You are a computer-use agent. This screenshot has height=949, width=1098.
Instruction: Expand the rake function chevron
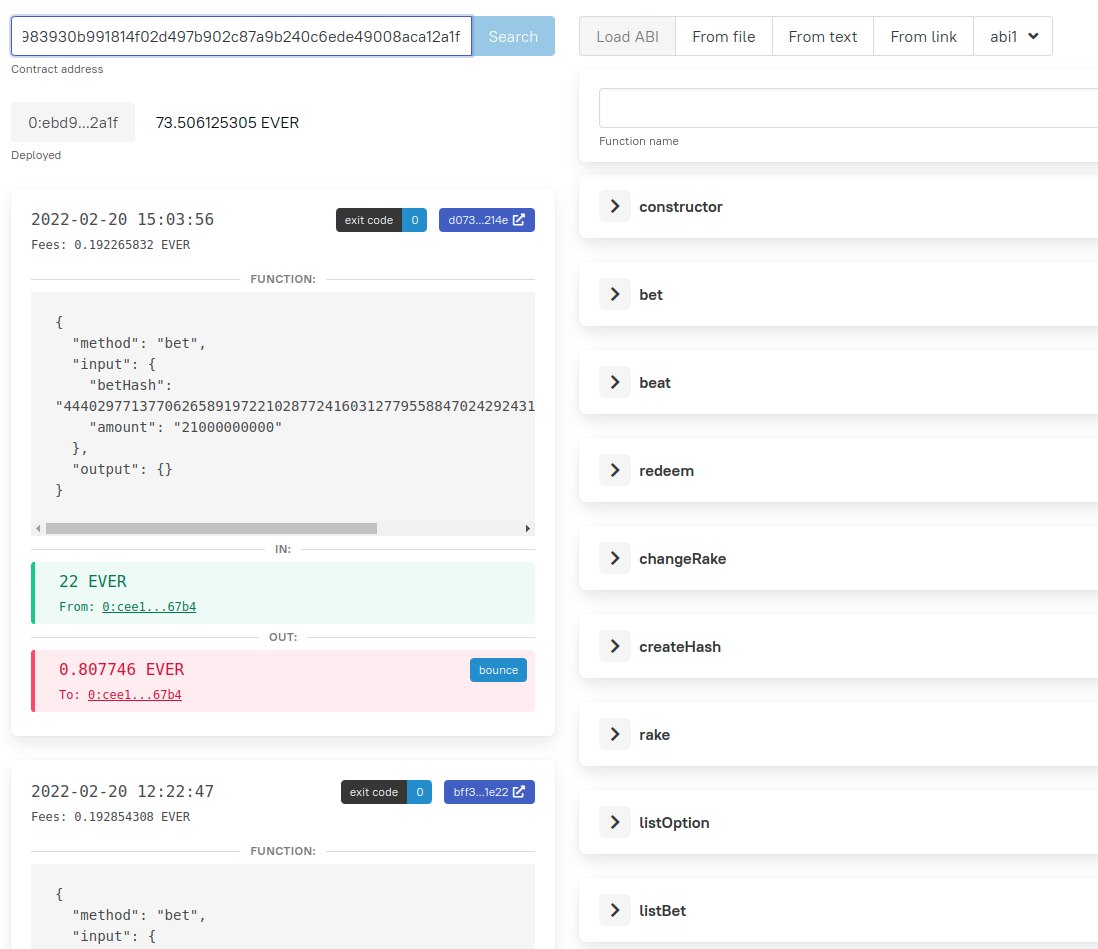tap(615, 735)
